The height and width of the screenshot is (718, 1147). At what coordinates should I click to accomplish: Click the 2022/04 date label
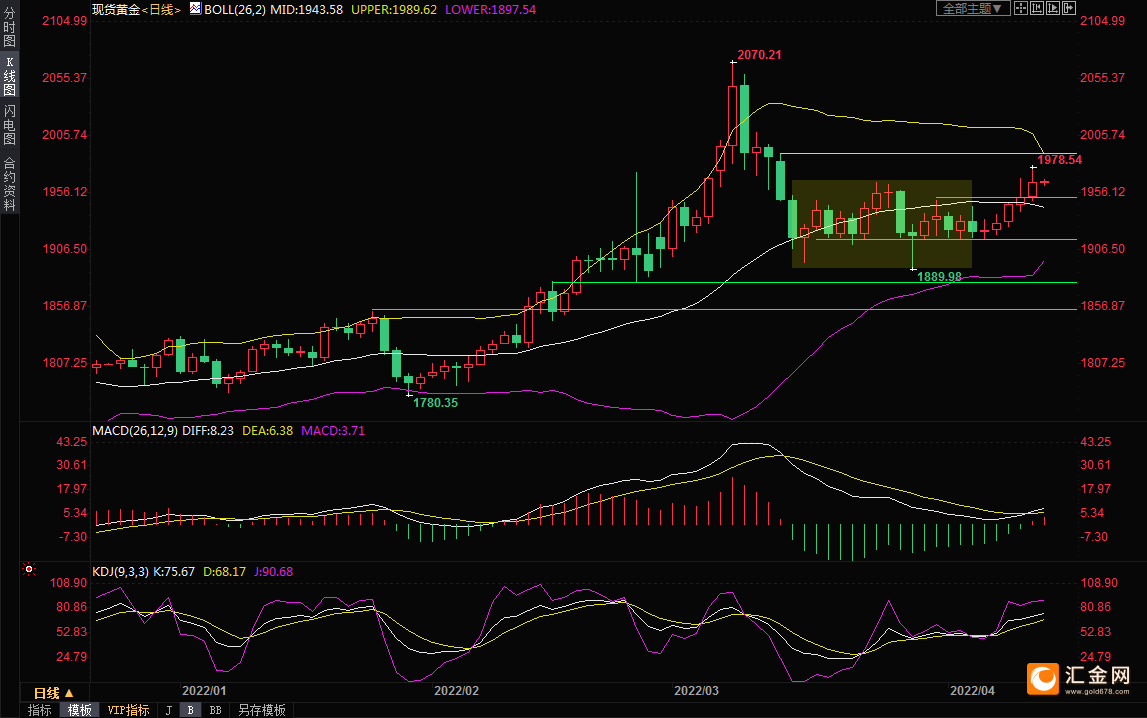(972, 691)
